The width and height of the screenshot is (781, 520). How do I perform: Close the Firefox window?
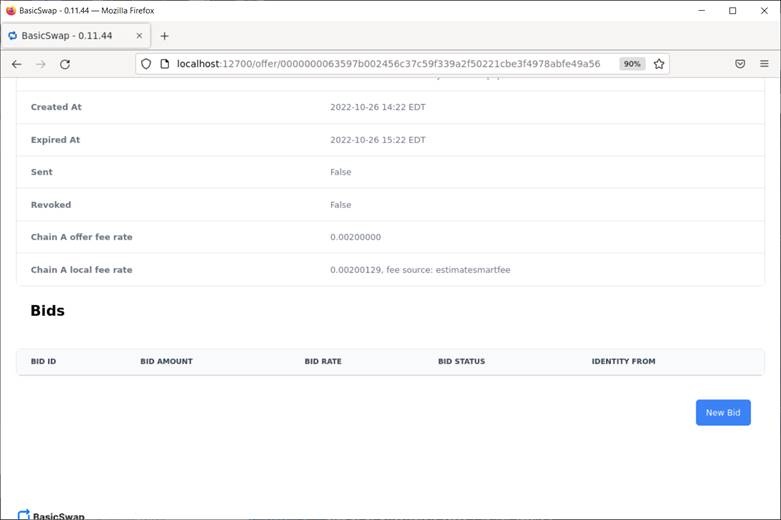pyautogui.click(x=764, y=10)
